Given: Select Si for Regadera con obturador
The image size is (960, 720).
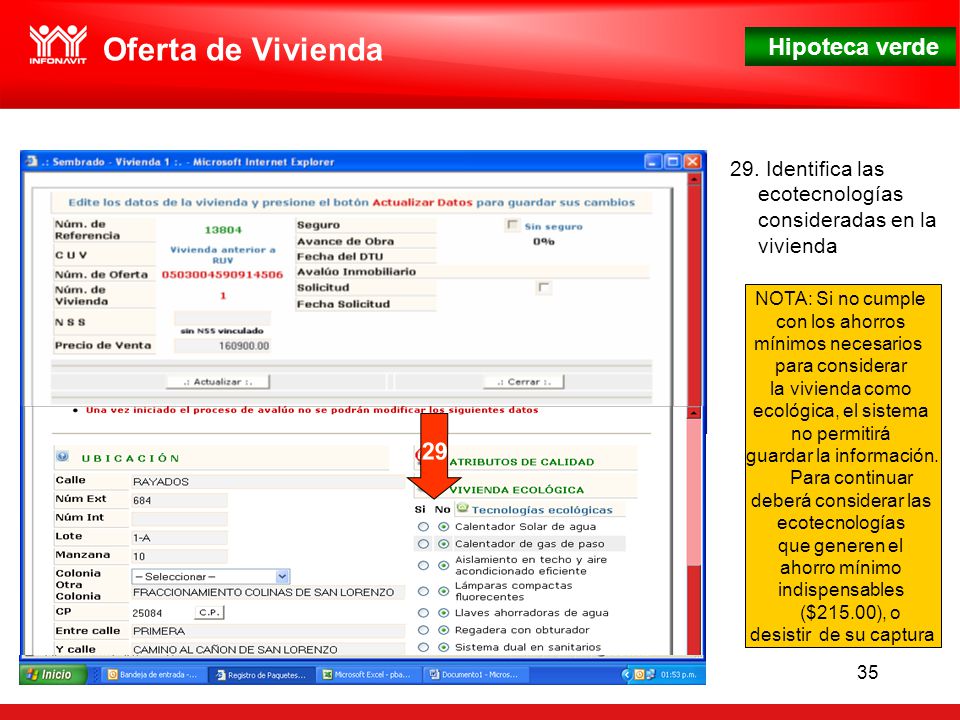Looking at the screenshot, I should pos(423,630).
